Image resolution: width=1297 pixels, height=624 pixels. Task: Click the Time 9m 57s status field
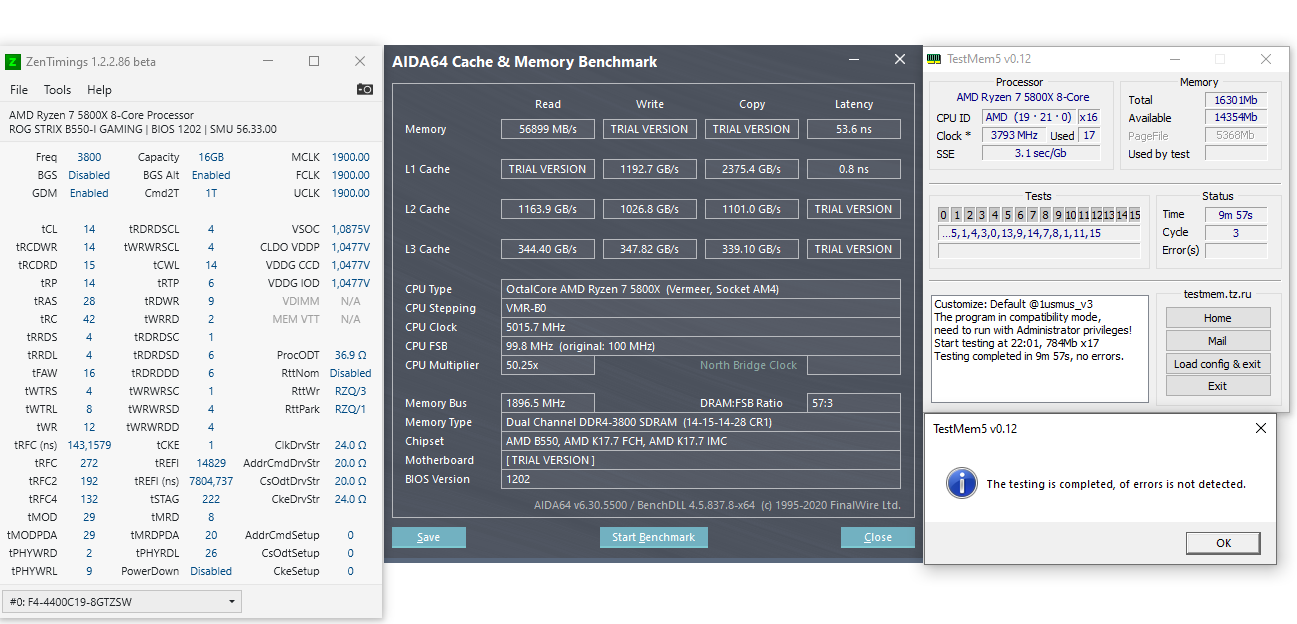click(1236, 214)
